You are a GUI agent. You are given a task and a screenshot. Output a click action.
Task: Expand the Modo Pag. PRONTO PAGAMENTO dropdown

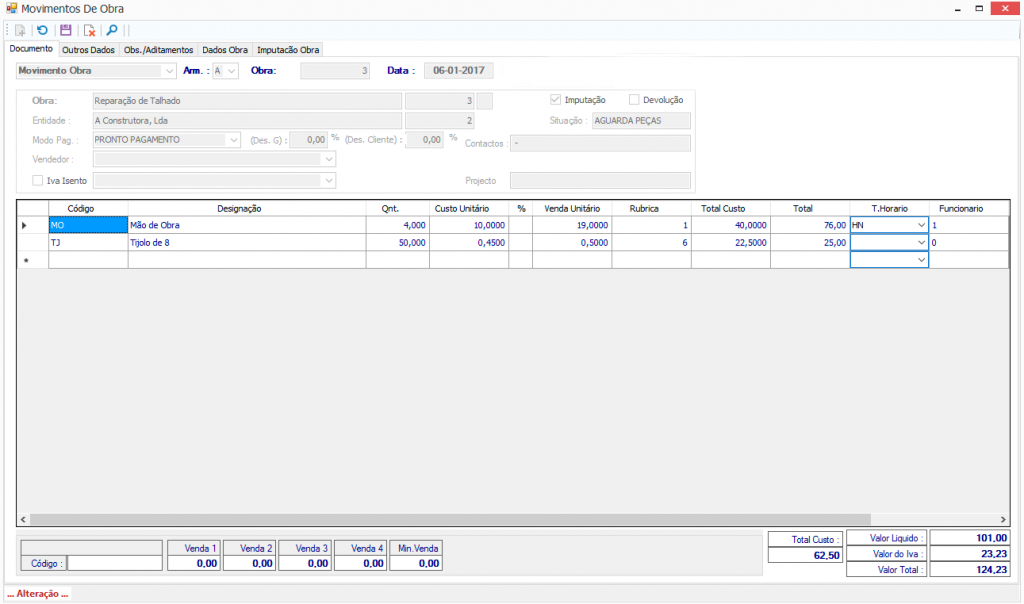[233, 140]
